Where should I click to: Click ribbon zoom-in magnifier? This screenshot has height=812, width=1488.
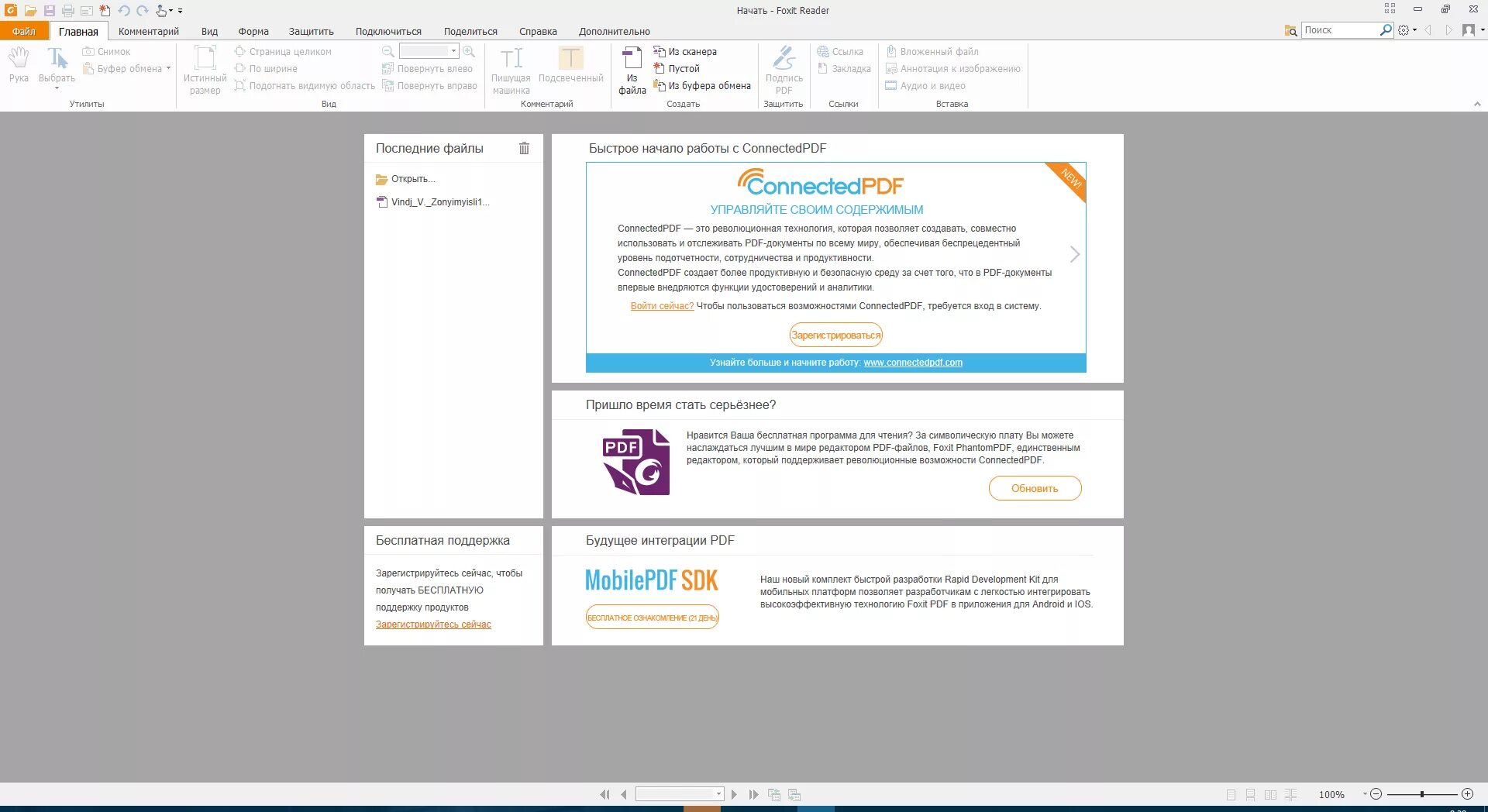[469, 51]
